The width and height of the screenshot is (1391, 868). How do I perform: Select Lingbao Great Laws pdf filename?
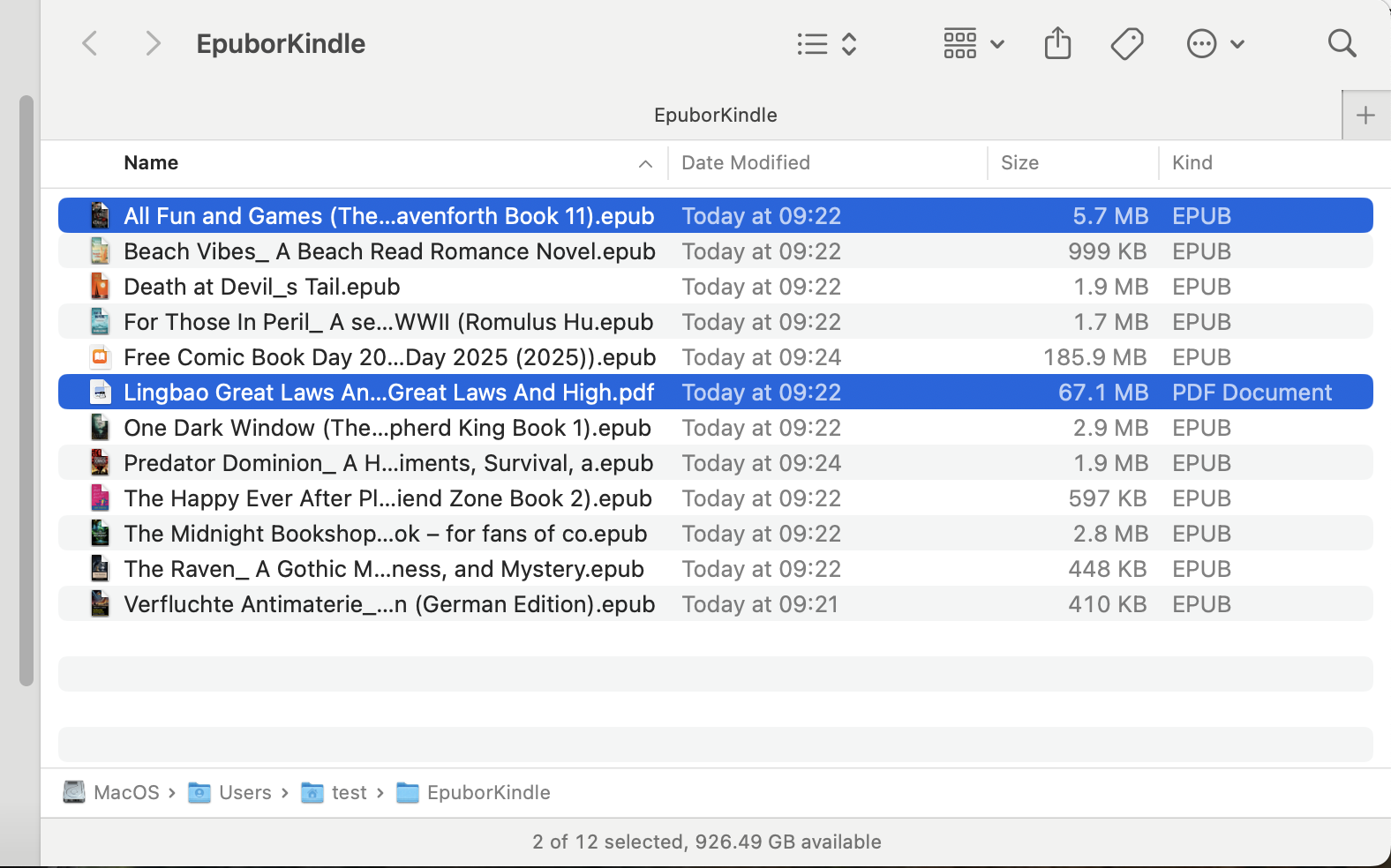[x=389, y=393]
